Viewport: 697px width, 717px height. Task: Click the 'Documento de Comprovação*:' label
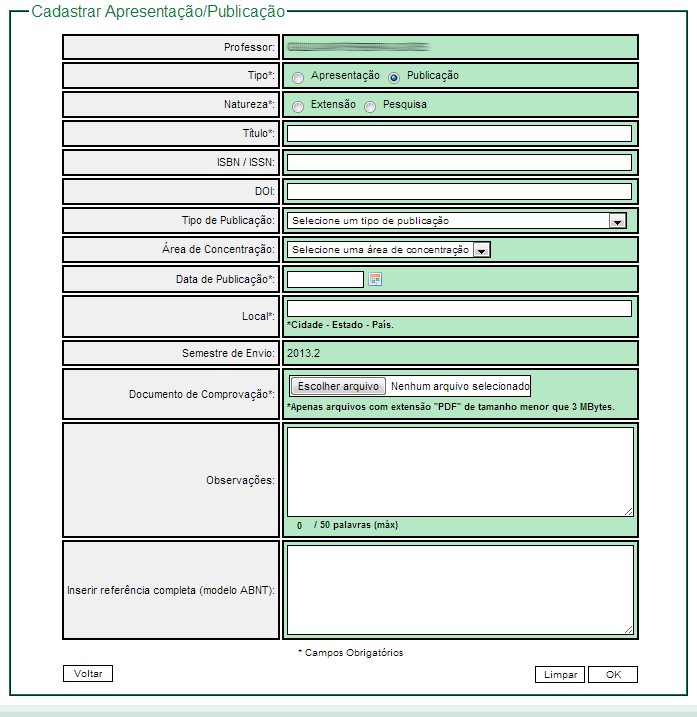coord(202,394)
